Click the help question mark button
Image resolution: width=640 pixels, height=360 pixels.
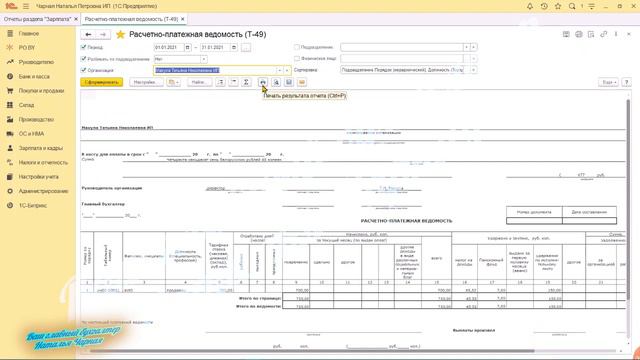[626, 82]
